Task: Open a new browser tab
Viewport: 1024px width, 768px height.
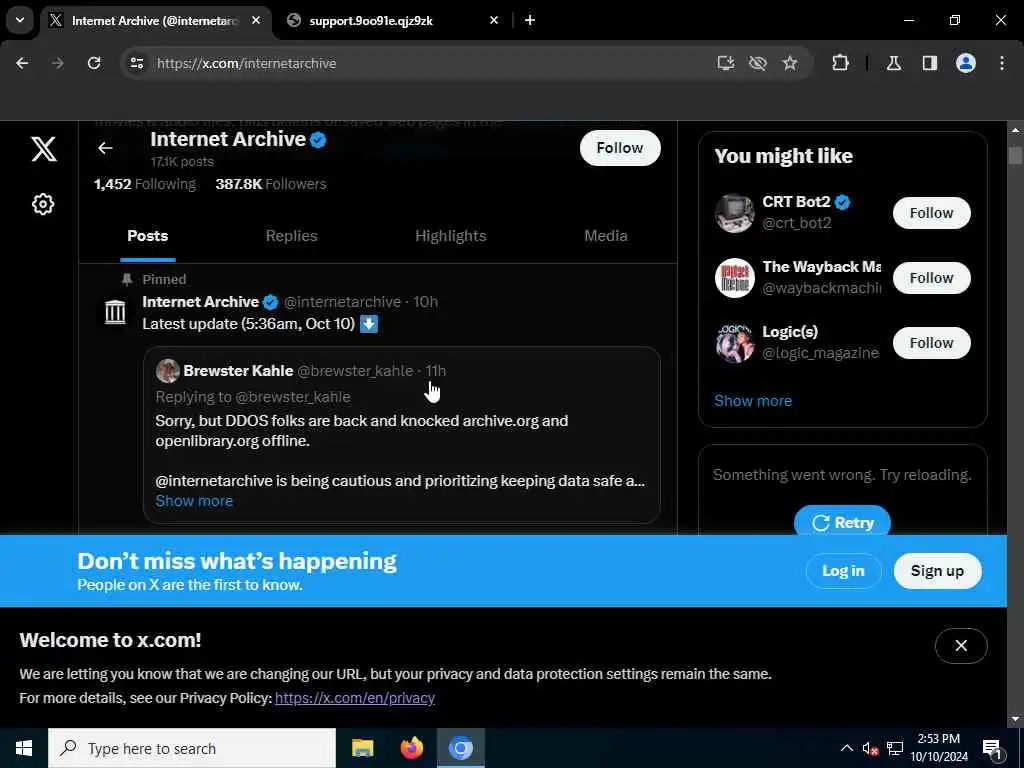Action: click(x=530, y=20)
